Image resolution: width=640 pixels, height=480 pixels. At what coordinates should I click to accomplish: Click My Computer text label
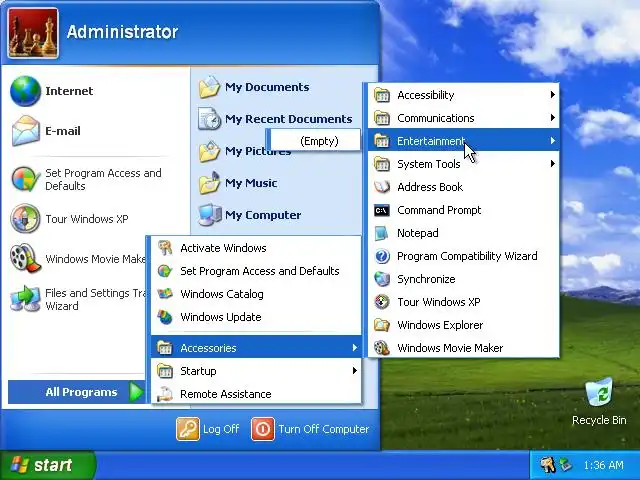pos(263,215)
